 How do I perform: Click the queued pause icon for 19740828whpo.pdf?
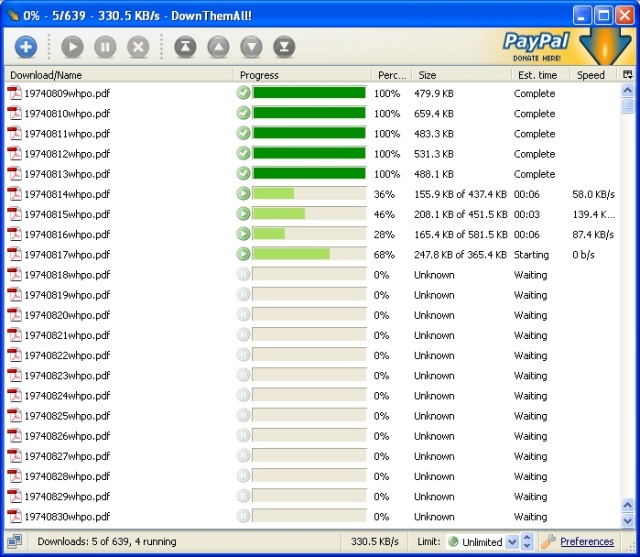243,475
